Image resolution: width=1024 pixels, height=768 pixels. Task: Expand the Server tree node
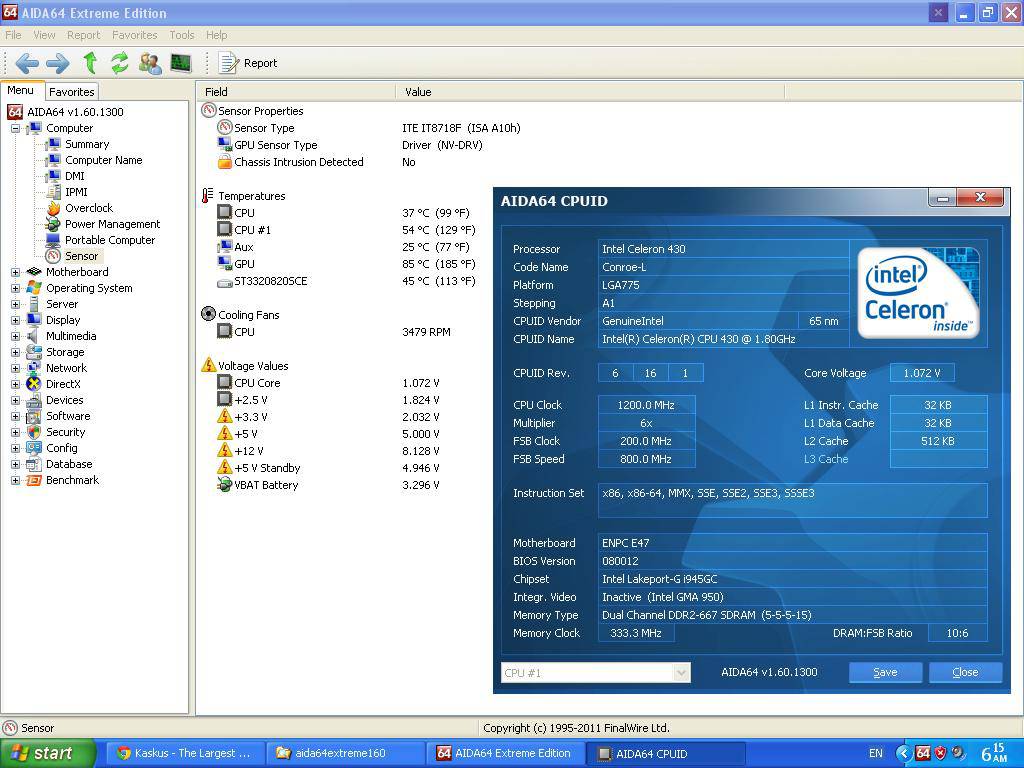tap(15, 304)
